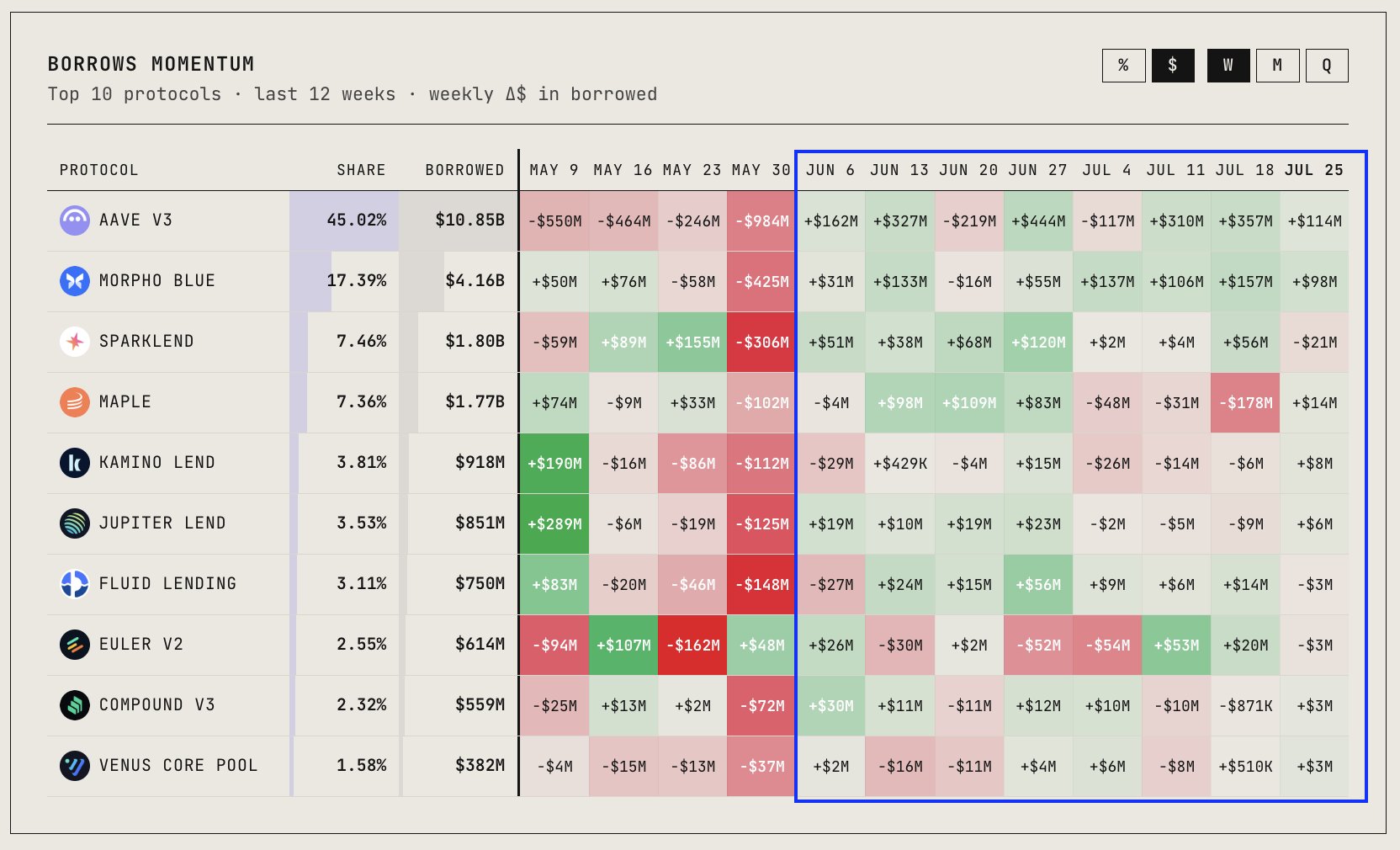Sort by the BORROWED column header
Viewport: 1400px width, 850px height.
point(464,170)
